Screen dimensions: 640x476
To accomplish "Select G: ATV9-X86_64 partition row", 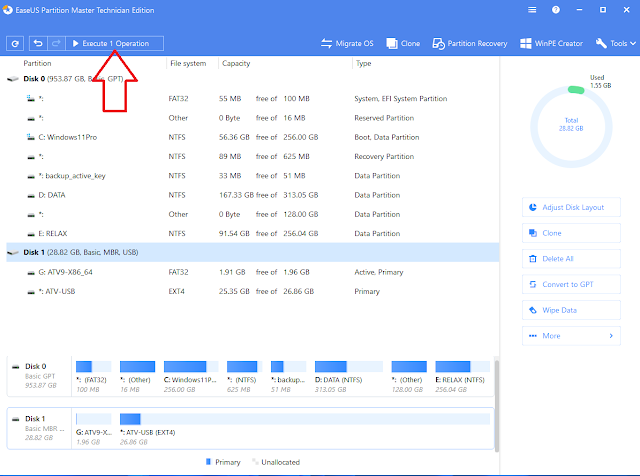I will (x=253, y=272).
